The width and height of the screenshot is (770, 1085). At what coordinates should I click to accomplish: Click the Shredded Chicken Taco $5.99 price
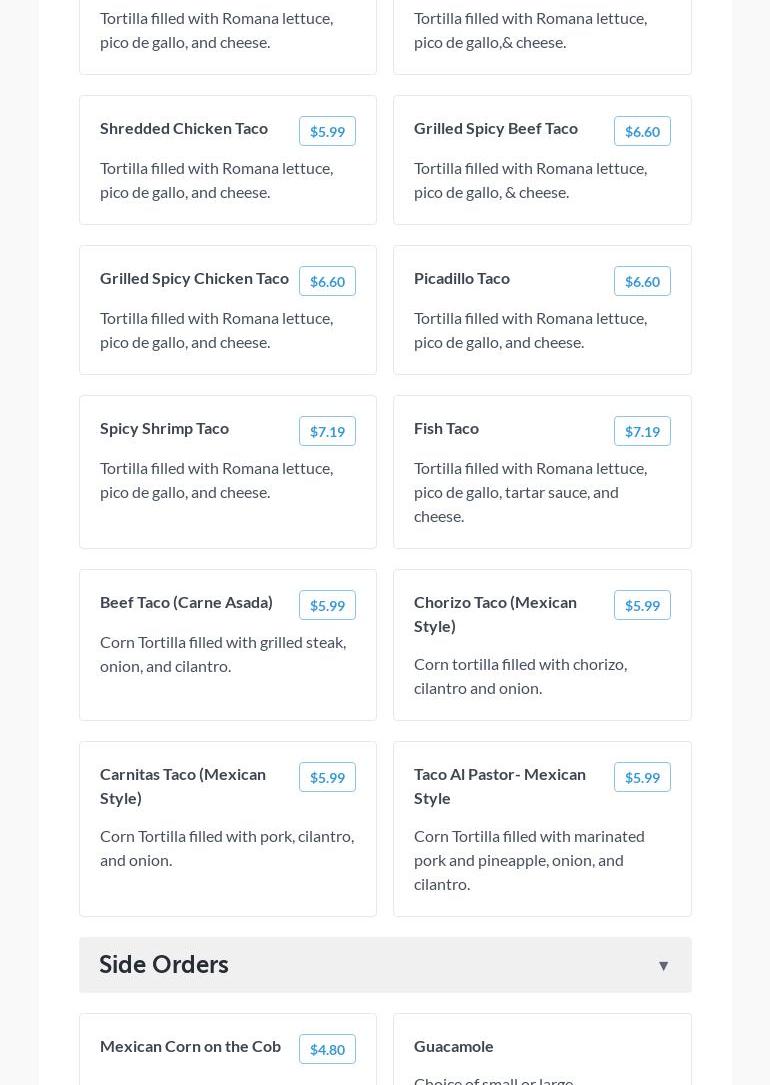click(327, 131)
